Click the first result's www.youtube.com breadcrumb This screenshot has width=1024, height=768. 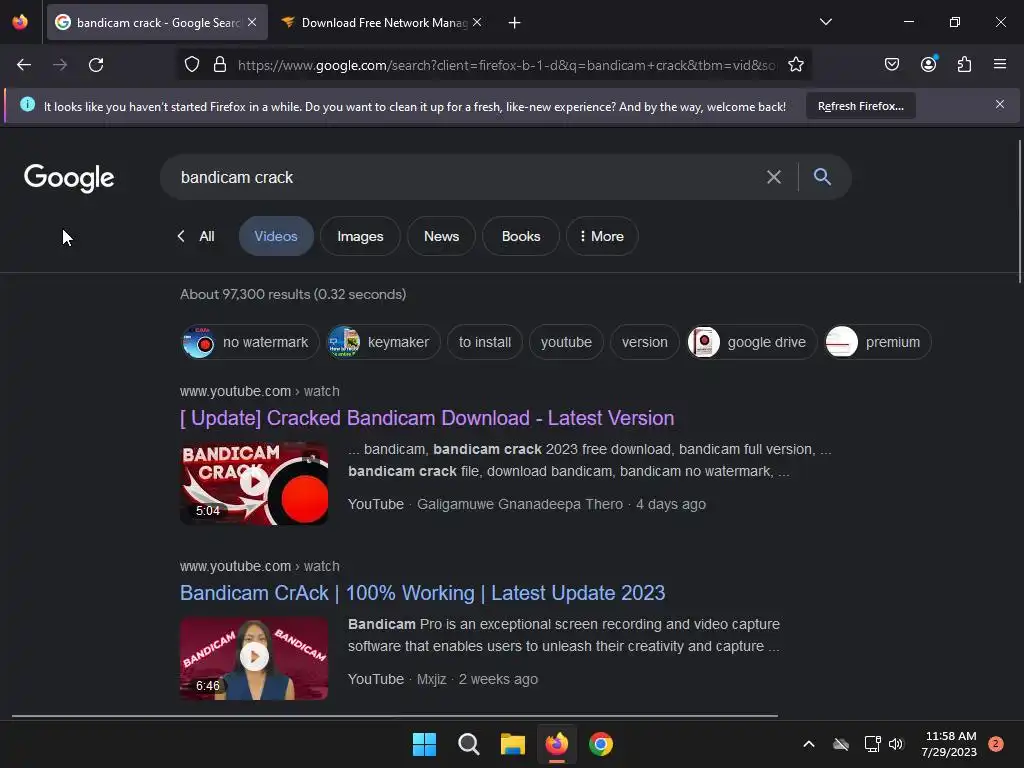(x=259, y=391)
